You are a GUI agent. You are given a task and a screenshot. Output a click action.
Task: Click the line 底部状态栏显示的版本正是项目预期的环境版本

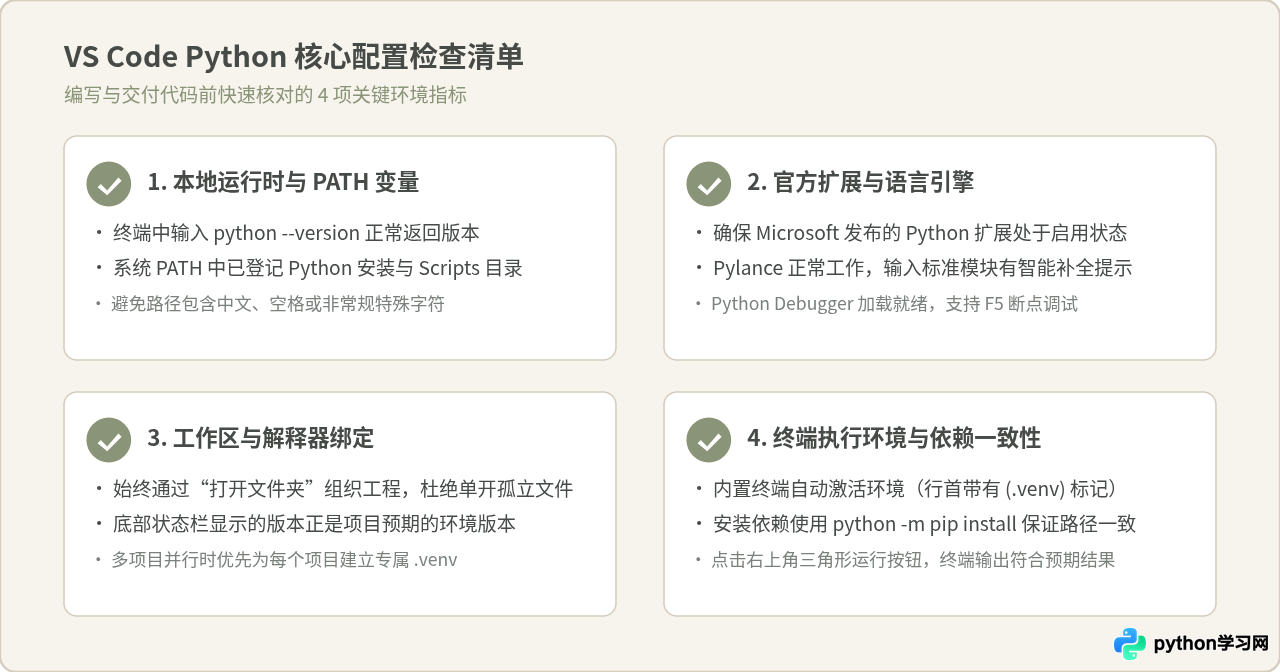coord(314,524)
